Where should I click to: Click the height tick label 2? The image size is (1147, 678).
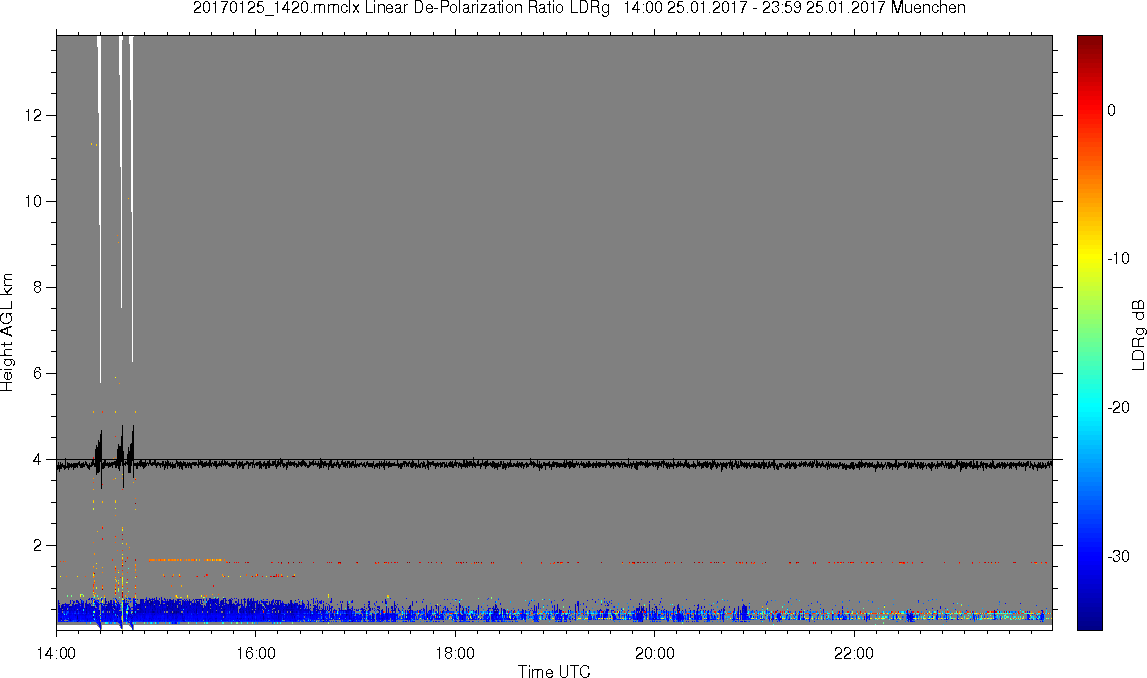pyautogui.click(x=37, y=546)
